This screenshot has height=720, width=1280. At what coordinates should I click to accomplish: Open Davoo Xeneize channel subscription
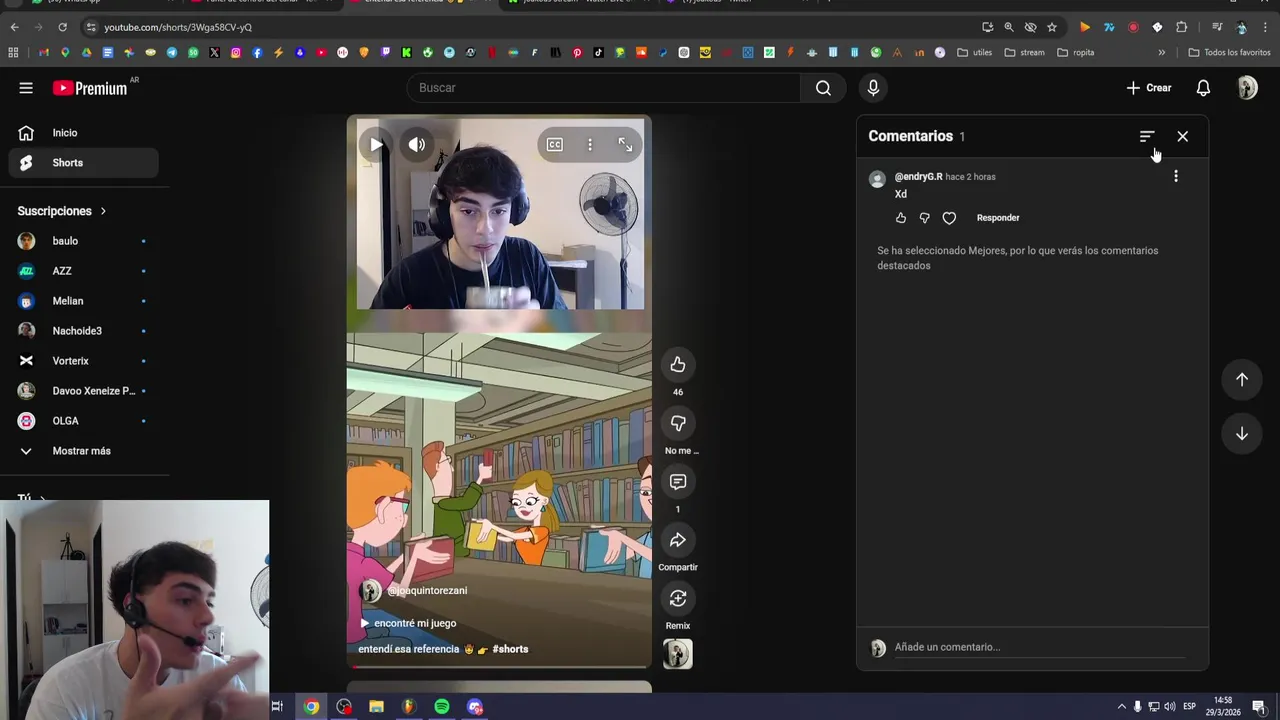point(83,391)
